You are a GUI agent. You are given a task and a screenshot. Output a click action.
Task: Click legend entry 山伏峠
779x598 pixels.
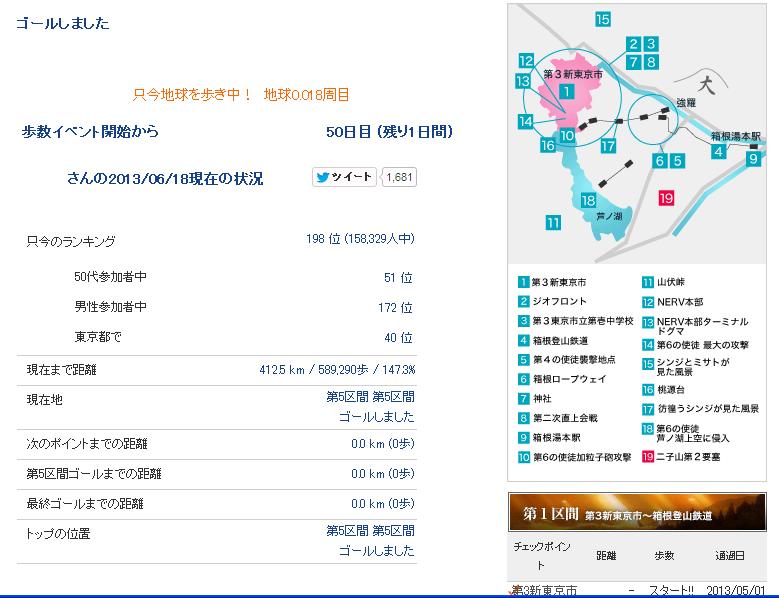663,282
